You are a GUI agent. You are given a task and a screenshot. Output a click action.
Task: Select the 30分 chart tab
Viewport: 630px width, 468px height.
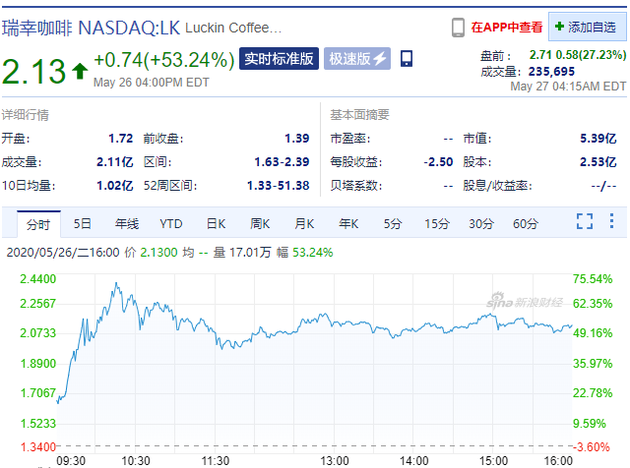481,223
